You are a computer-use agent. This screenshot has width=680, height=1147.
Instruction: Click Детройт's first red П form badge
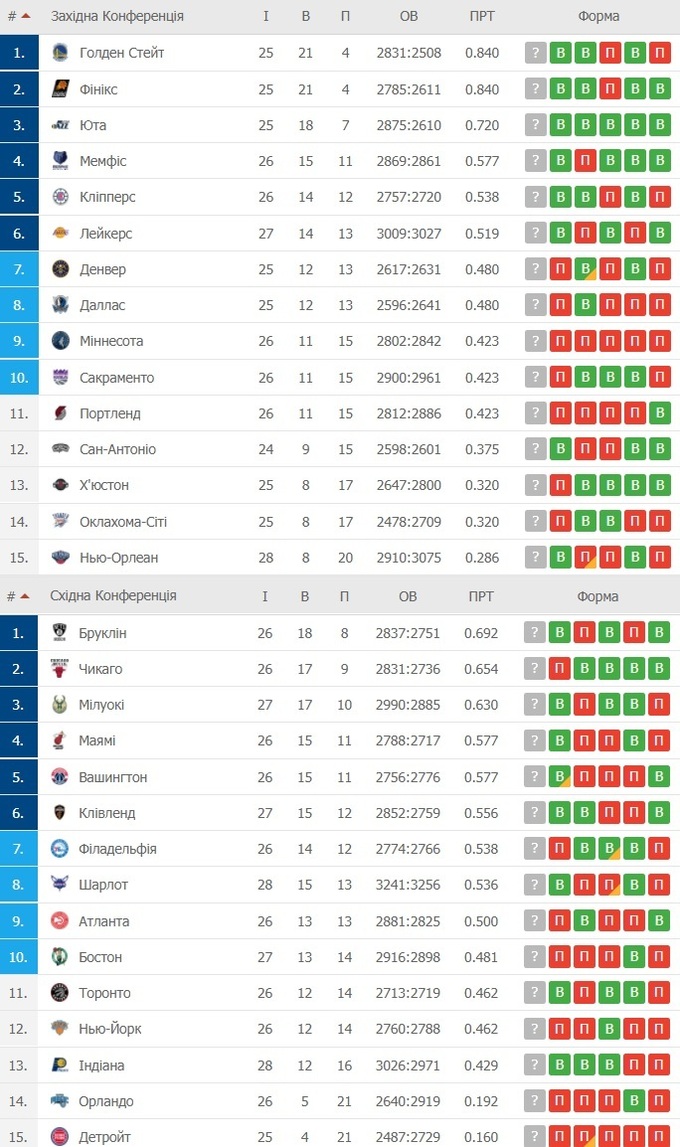click(x=560, y=1137)
